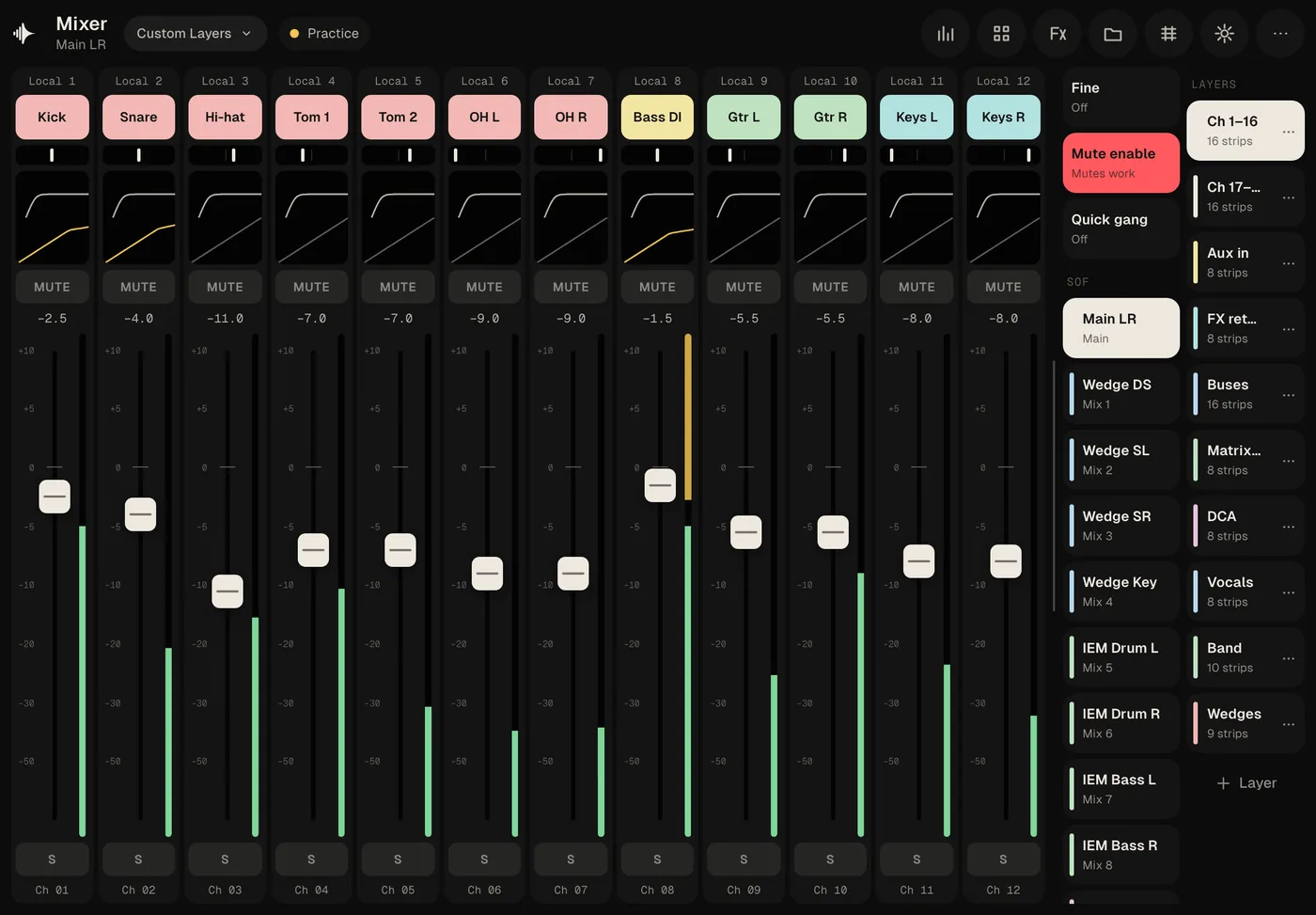Toggle Fine mode
The height and width of the screenshot is (915, 1316).
tap(1120, 97)
